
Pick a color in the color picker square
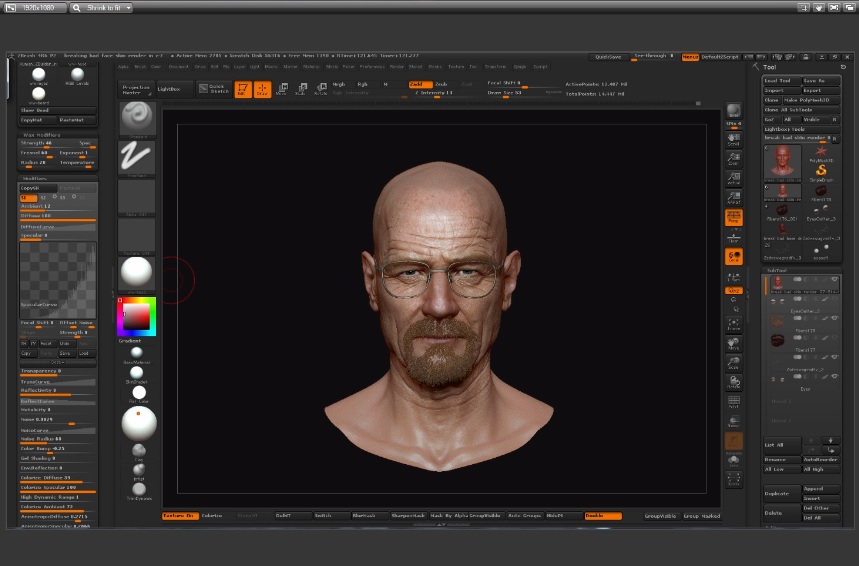tap(136, 317)
